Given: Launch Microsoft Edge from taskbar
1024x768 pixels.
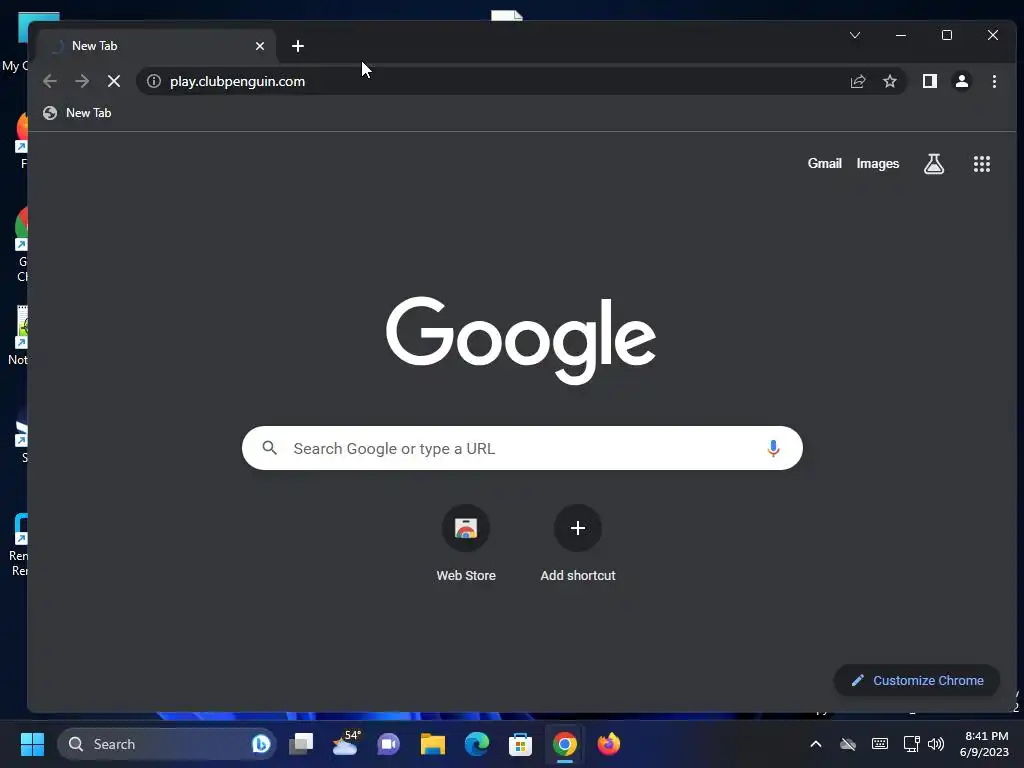Looking at the screenshot, I should point(477,744).
